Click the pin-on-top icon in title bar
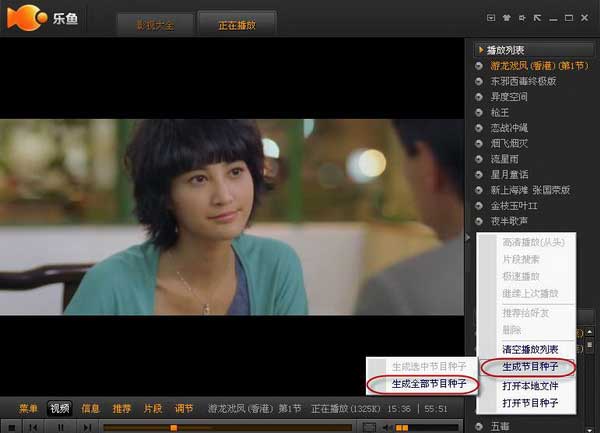 [x=522, y=18]
